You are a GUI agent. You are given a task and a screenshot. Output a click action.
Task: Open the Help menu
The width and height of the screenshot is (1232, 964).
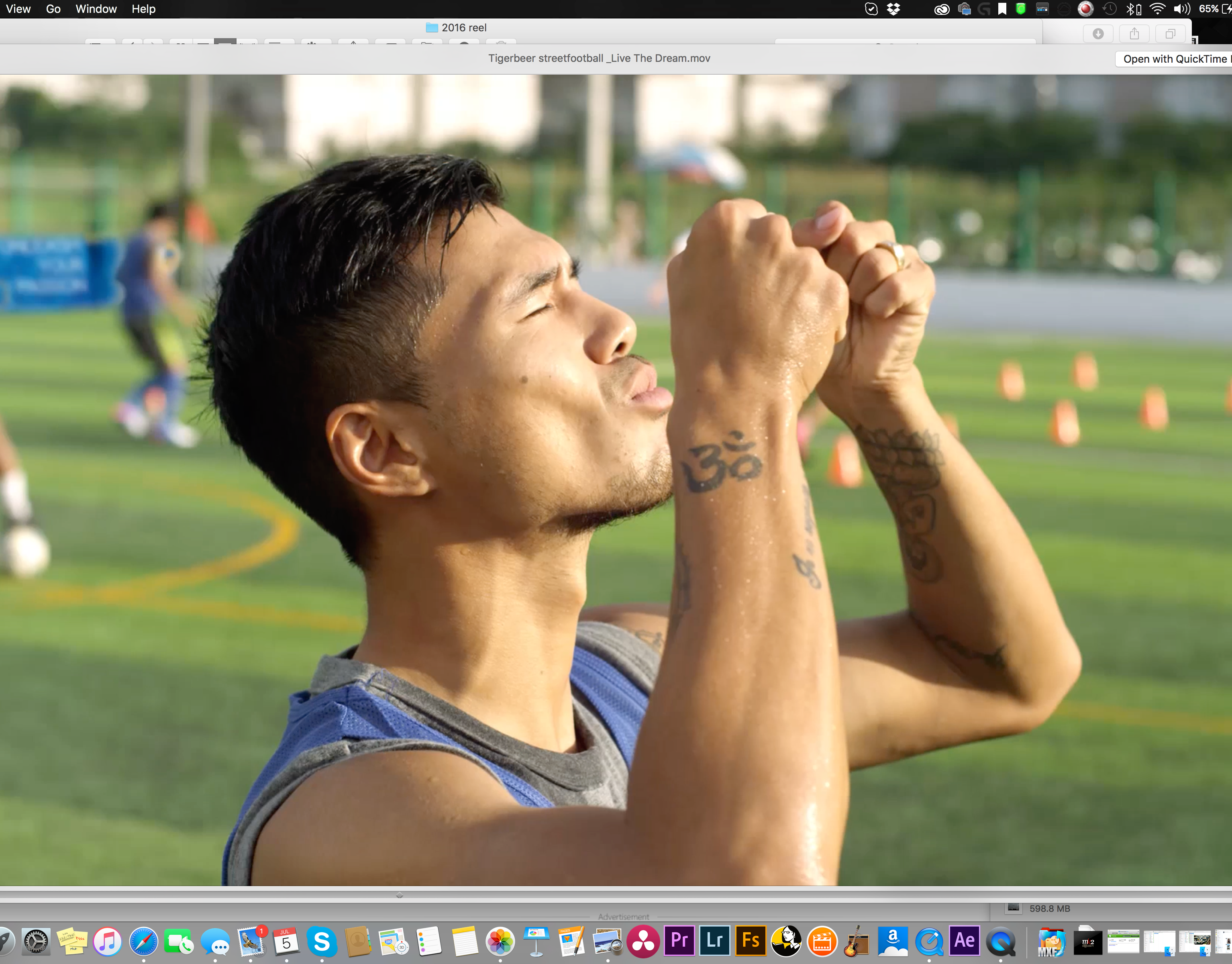143,9
